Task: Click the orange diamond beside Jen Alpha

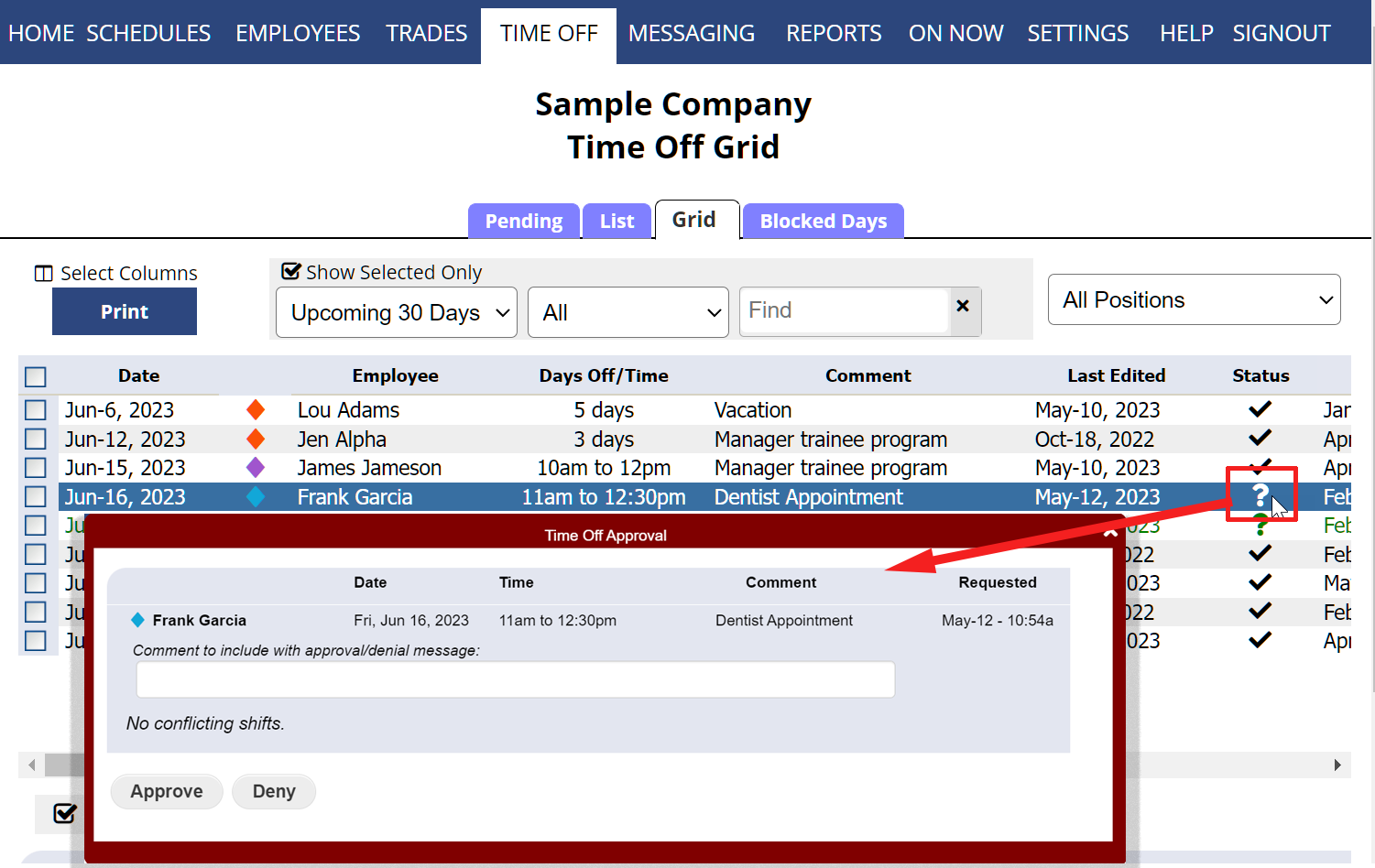Action: tap(256, 439)
